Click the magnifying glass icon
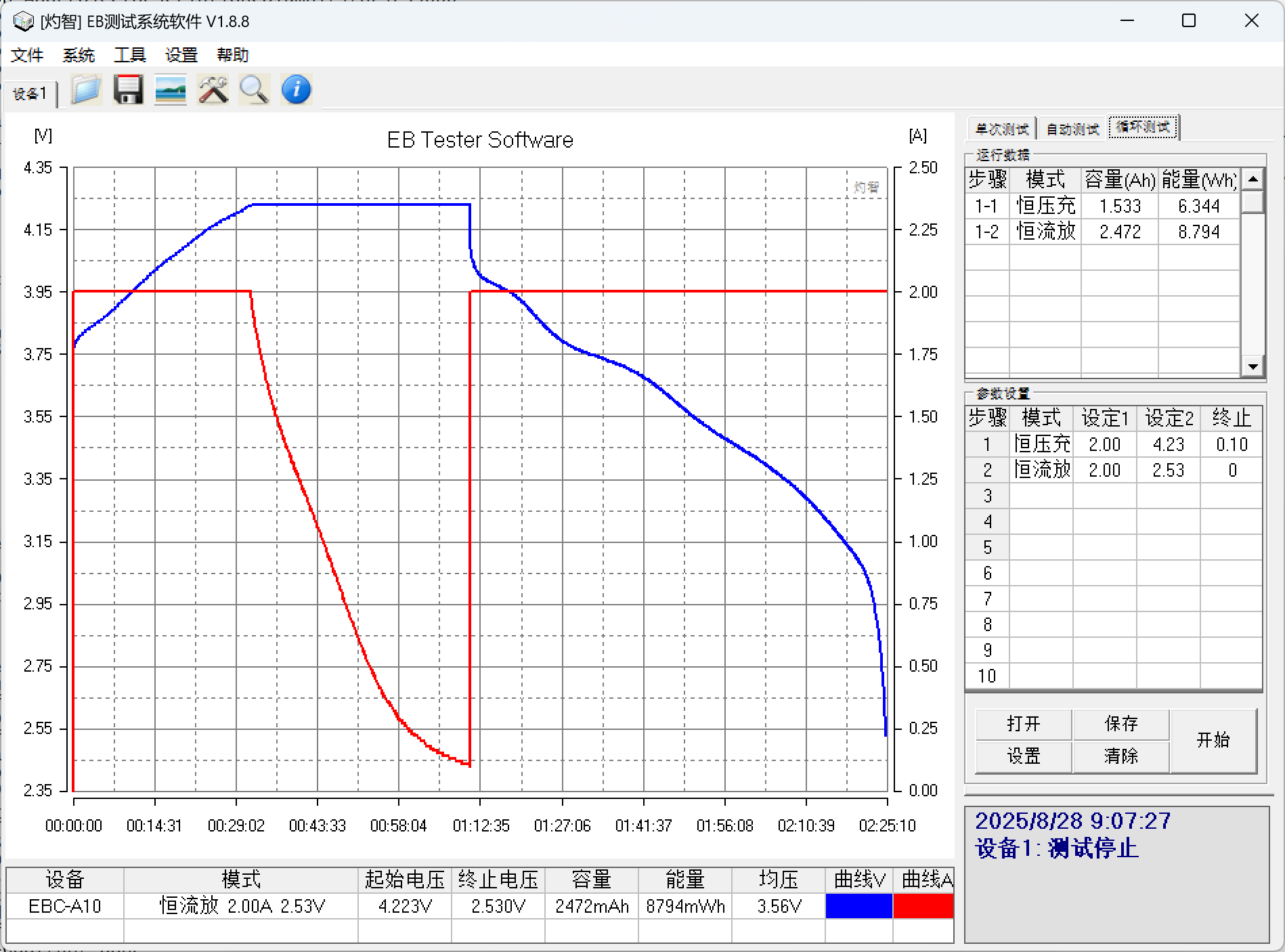This screenshot has width=1285, height=952. 254,89
